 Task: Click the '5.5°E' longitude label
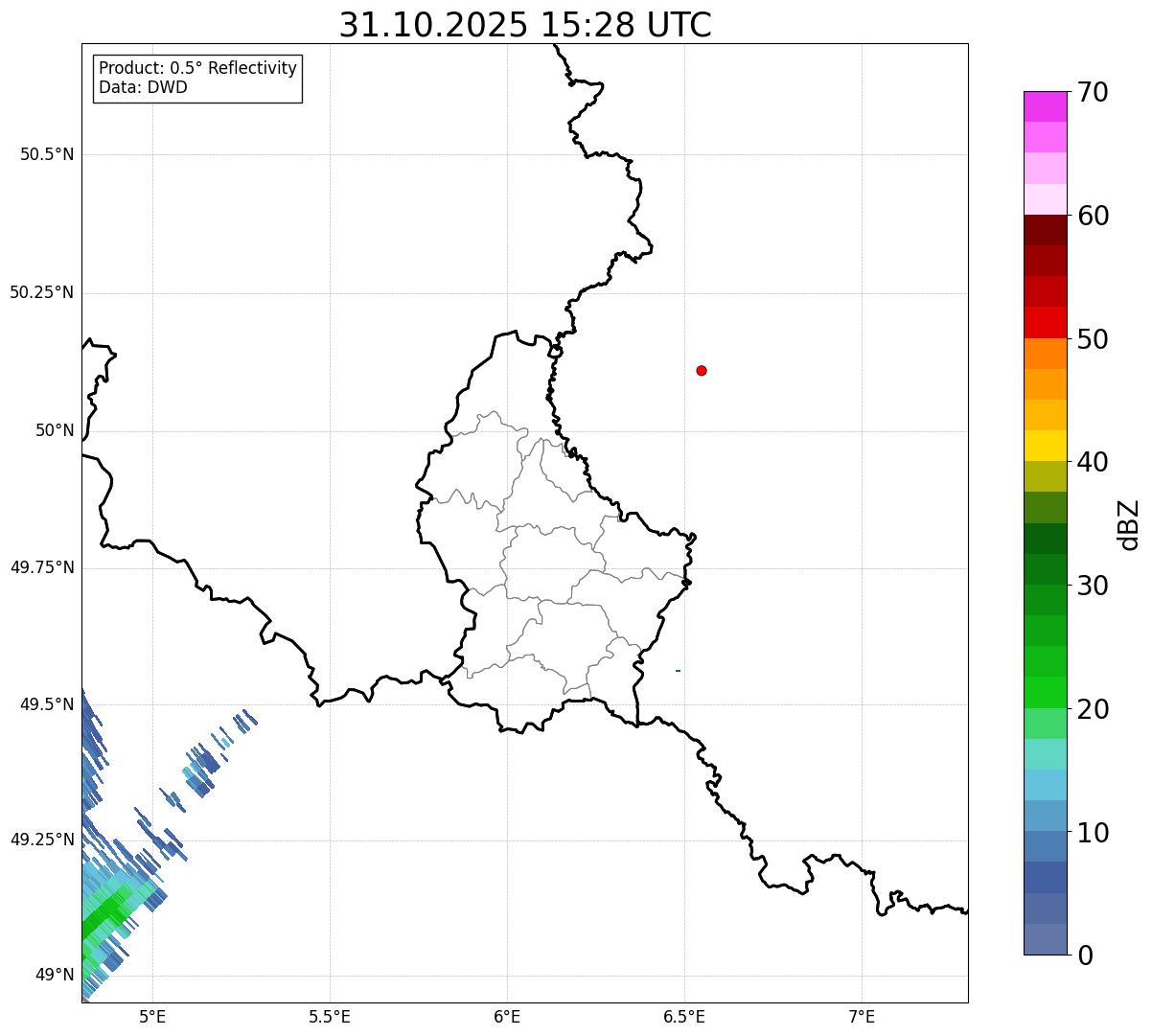(330, 1017)
